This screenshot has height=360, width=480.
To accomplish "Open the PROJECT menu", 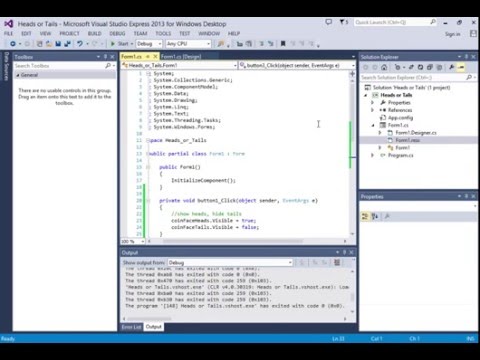I will point(69,33).
